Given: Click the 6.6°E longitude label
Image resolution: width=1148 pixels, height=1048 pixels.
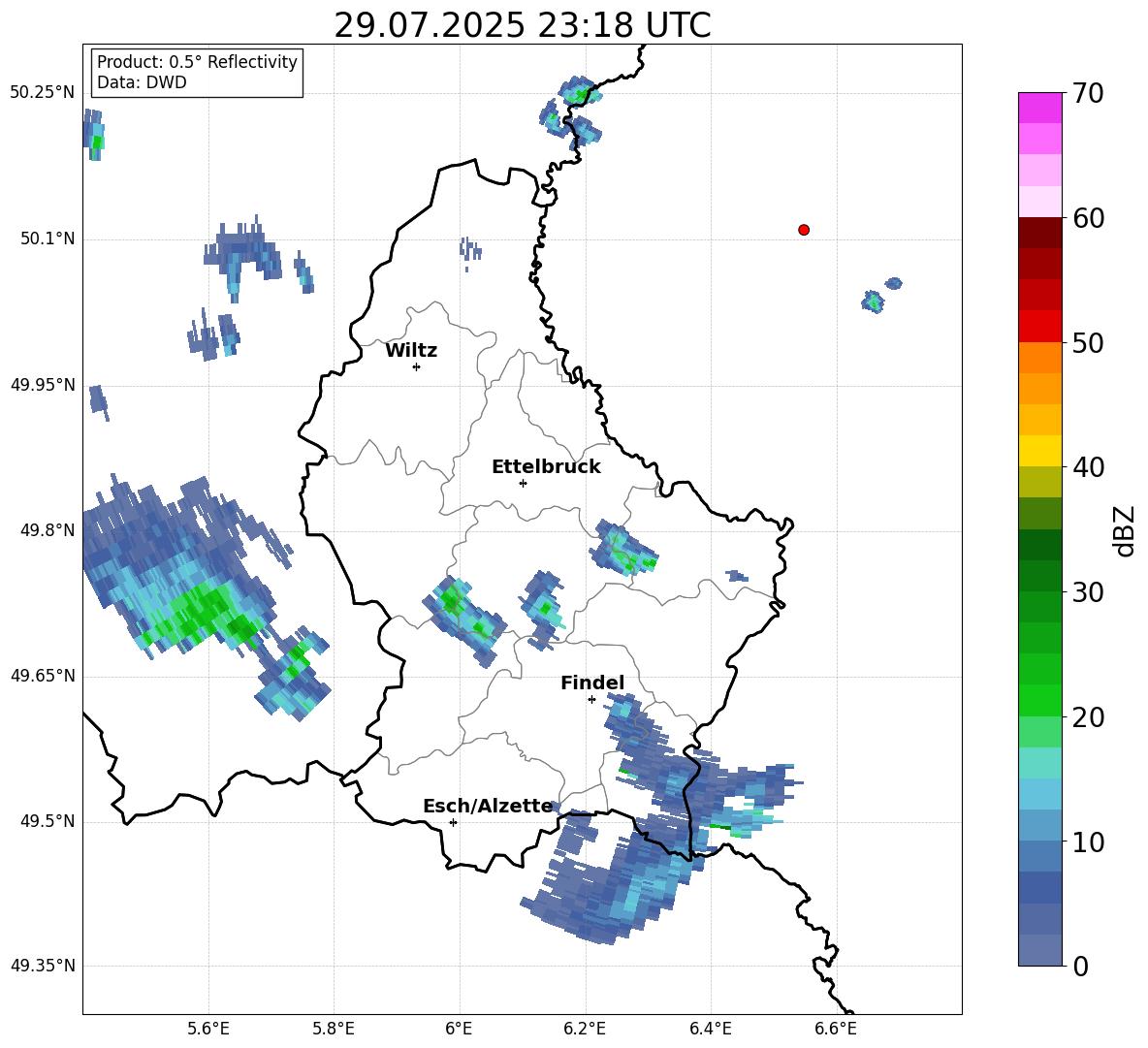Looking at the screenshot, I should [x=836, y=1030].
